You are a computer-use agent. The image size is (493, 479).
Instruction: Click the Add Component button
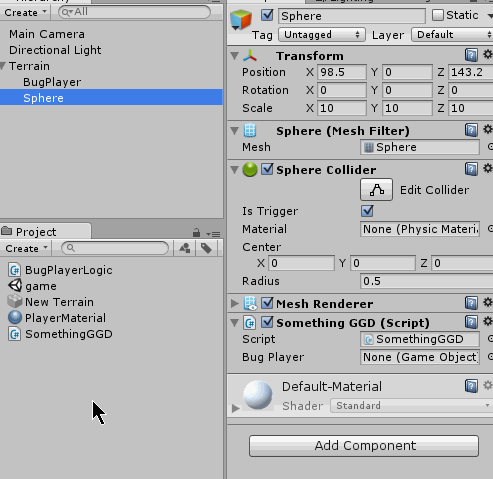tap(364, 446)
